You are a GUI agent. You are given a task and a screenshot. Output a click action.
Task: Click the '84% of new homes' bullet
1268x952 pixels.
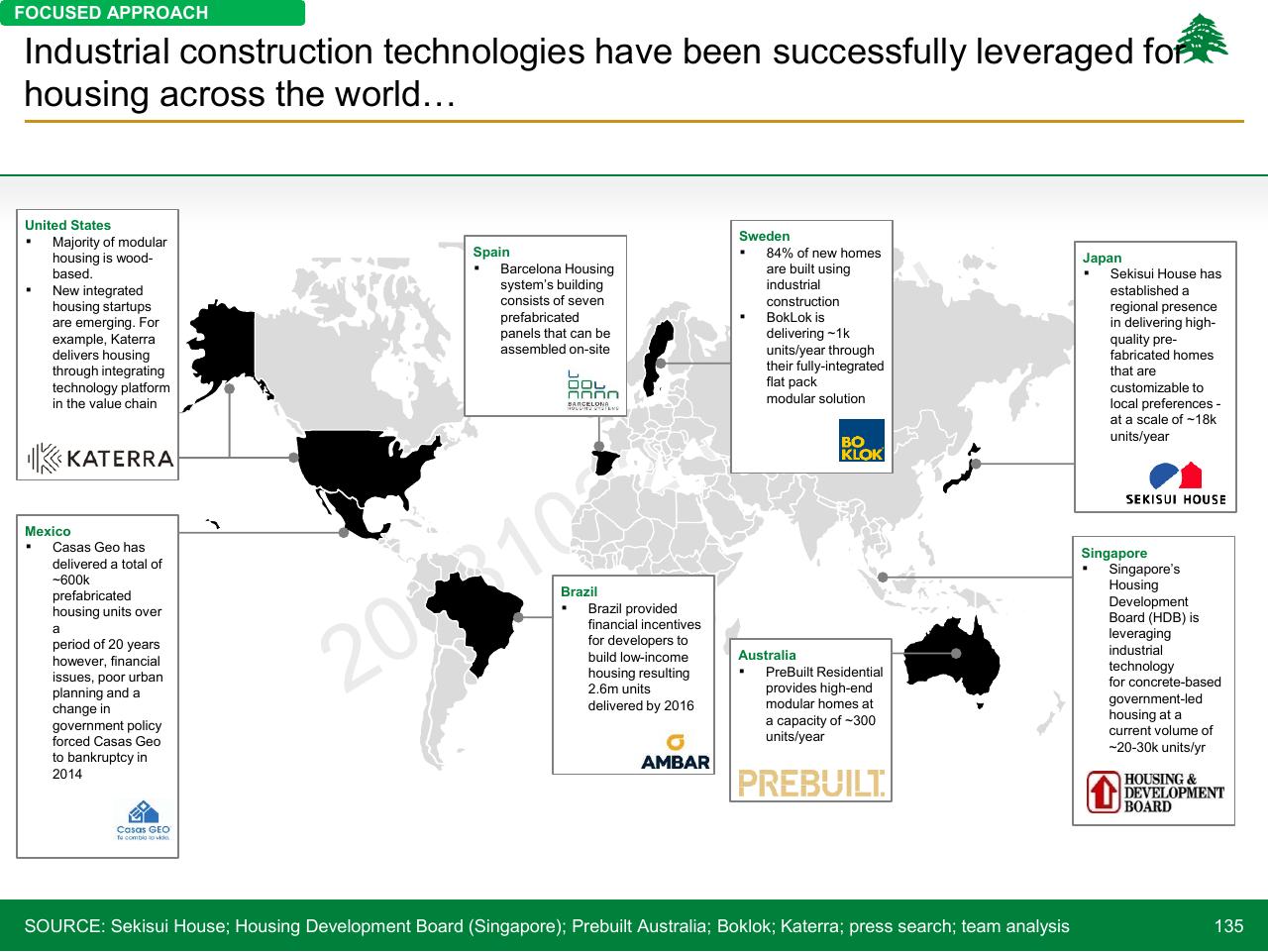coord(823,276)
